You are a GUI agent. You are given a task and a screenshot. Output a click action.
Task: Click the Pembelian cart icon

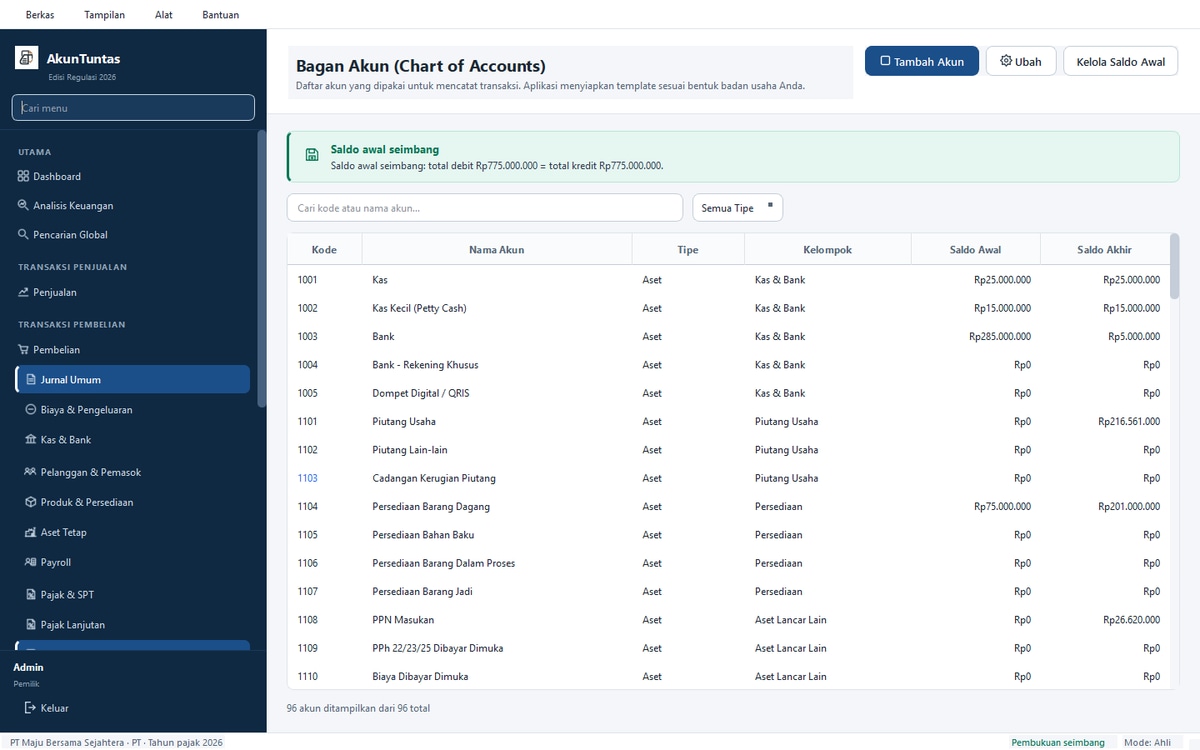tap(23, 350)
